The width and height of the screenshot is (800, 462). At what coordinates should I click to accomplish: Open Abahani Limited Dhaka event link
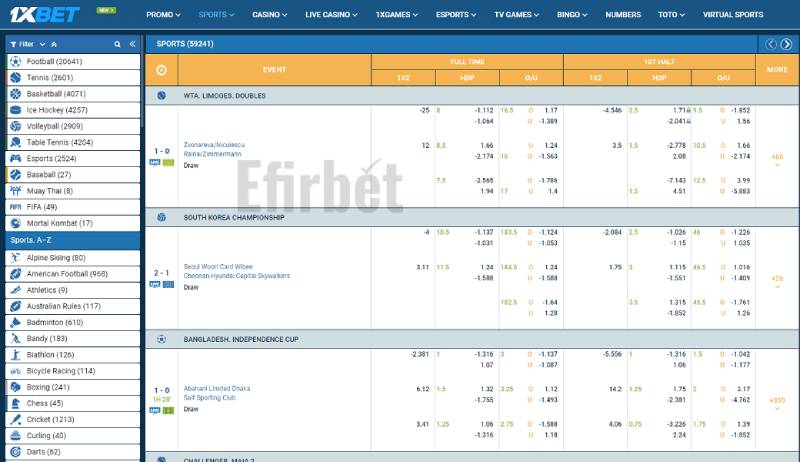pyautogui.click(x=217, y=388)
